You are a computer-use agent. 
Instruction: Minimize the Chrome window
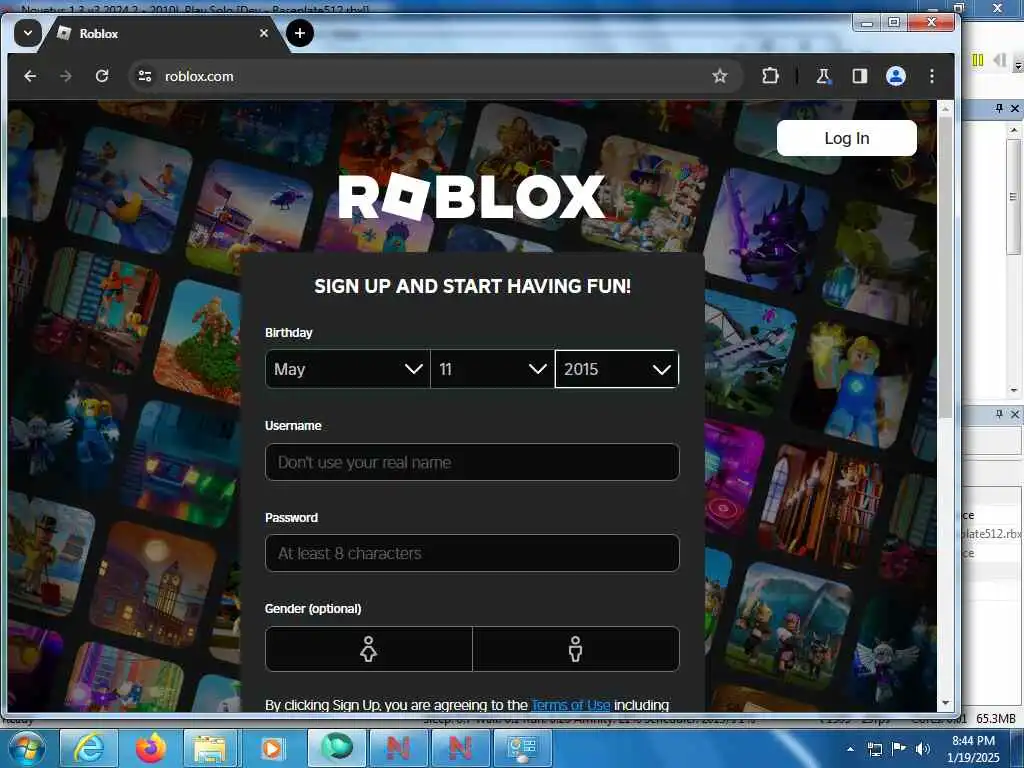[x=867, y=23]
